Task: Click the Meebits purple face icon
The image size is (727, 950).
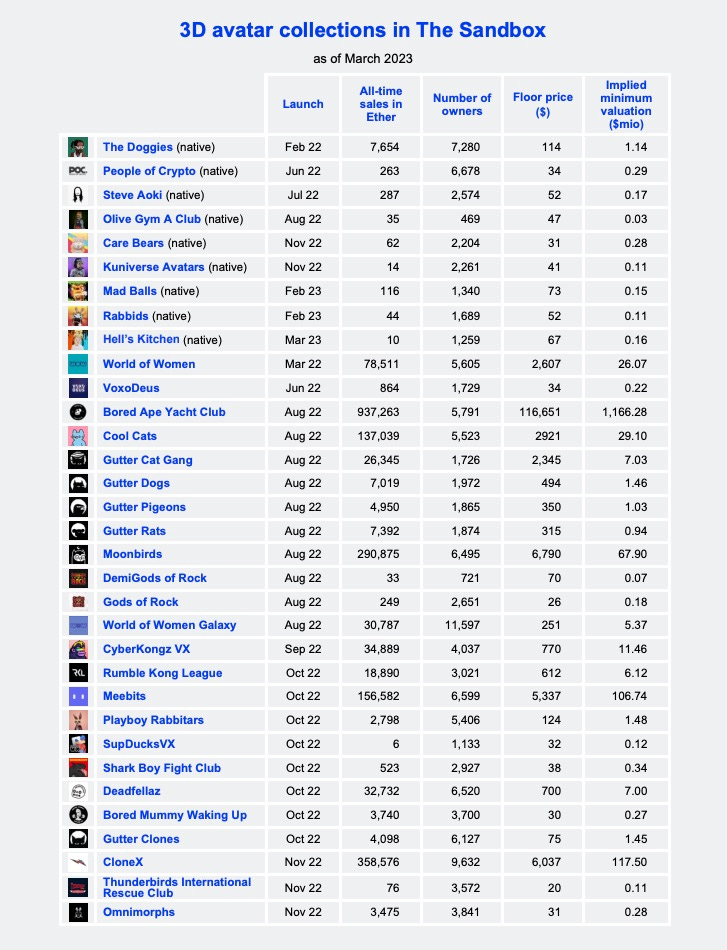Action: [78, 697]
